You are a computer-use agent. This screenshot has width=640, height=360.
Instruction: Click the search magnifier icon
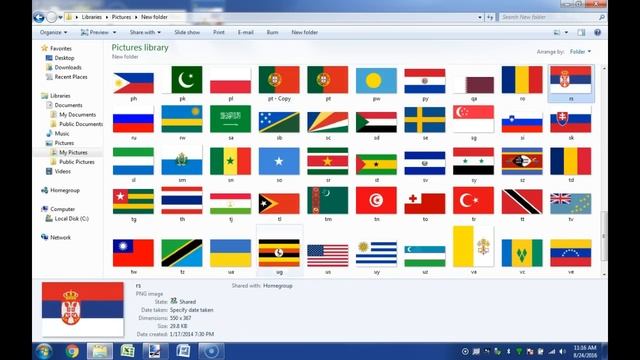(602, 17)
